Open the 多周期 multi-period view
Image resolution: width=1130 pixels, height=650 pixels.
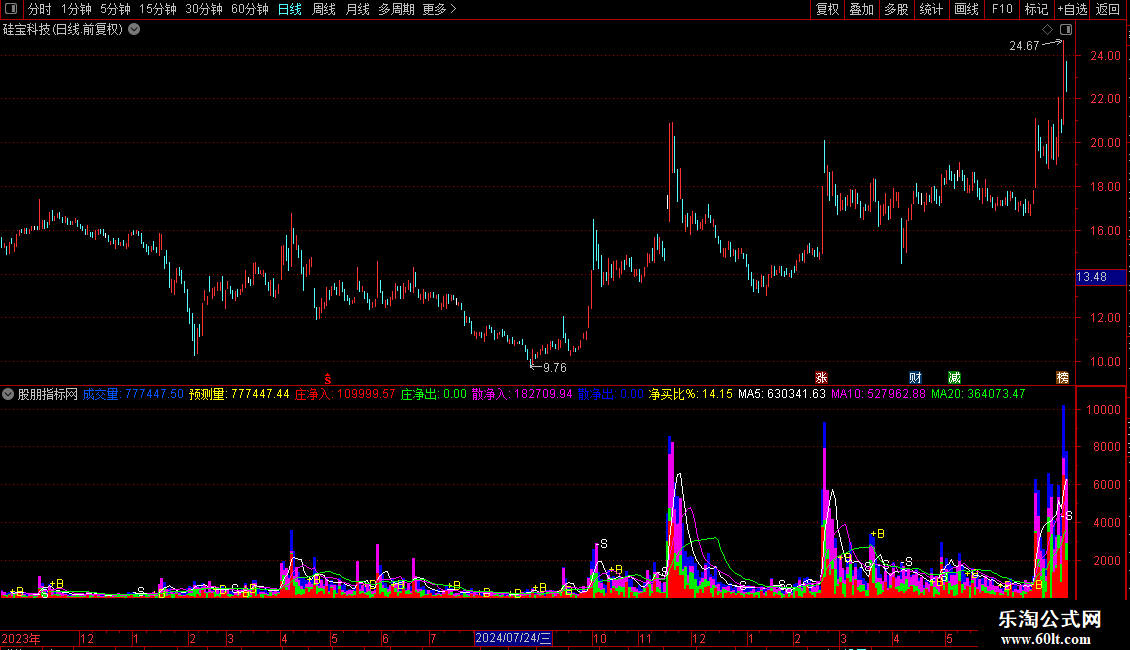click(x=396, y=9)
